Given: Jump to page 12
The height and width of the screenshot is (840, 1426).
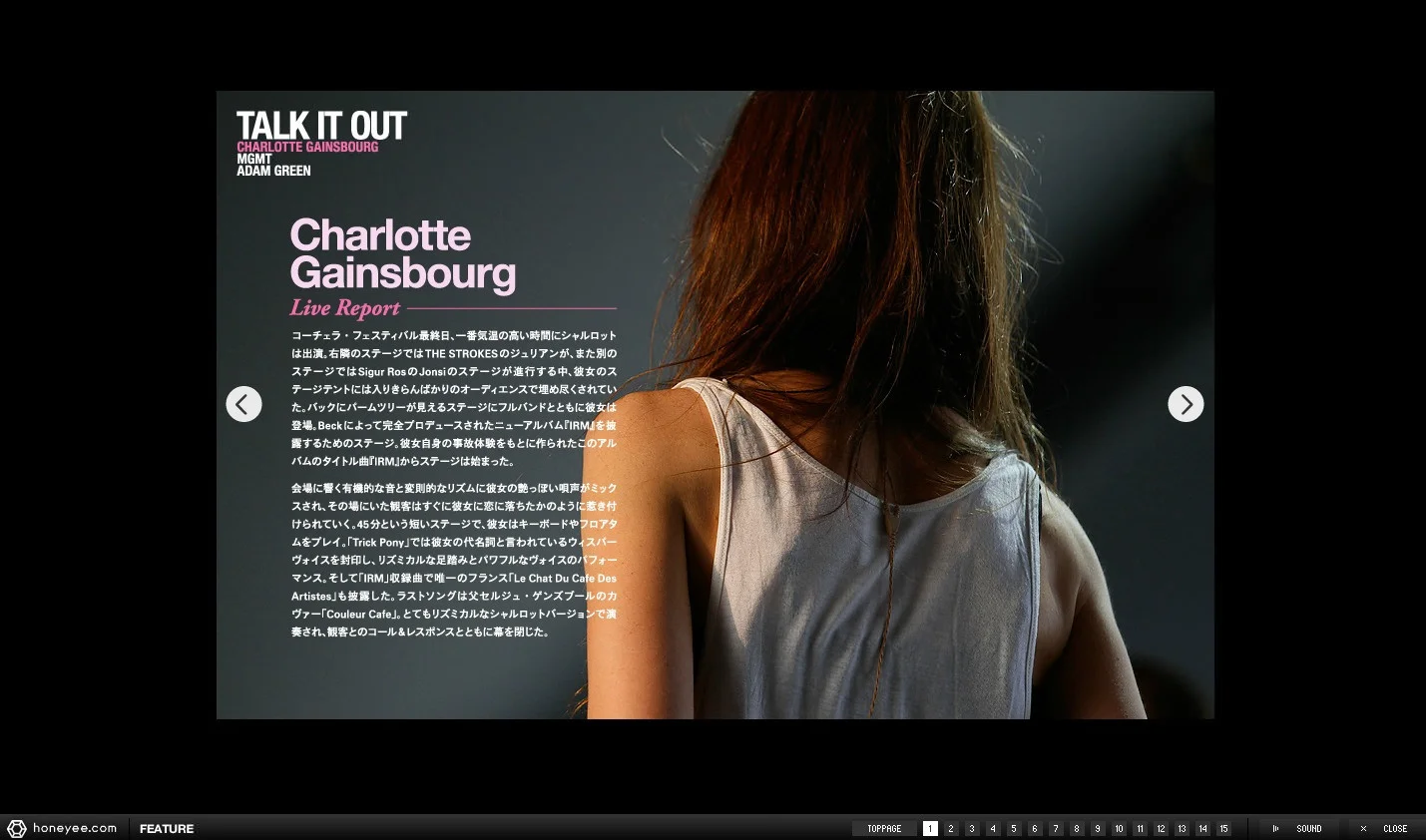Looking at the screenshot, I should click(1161, 829).
